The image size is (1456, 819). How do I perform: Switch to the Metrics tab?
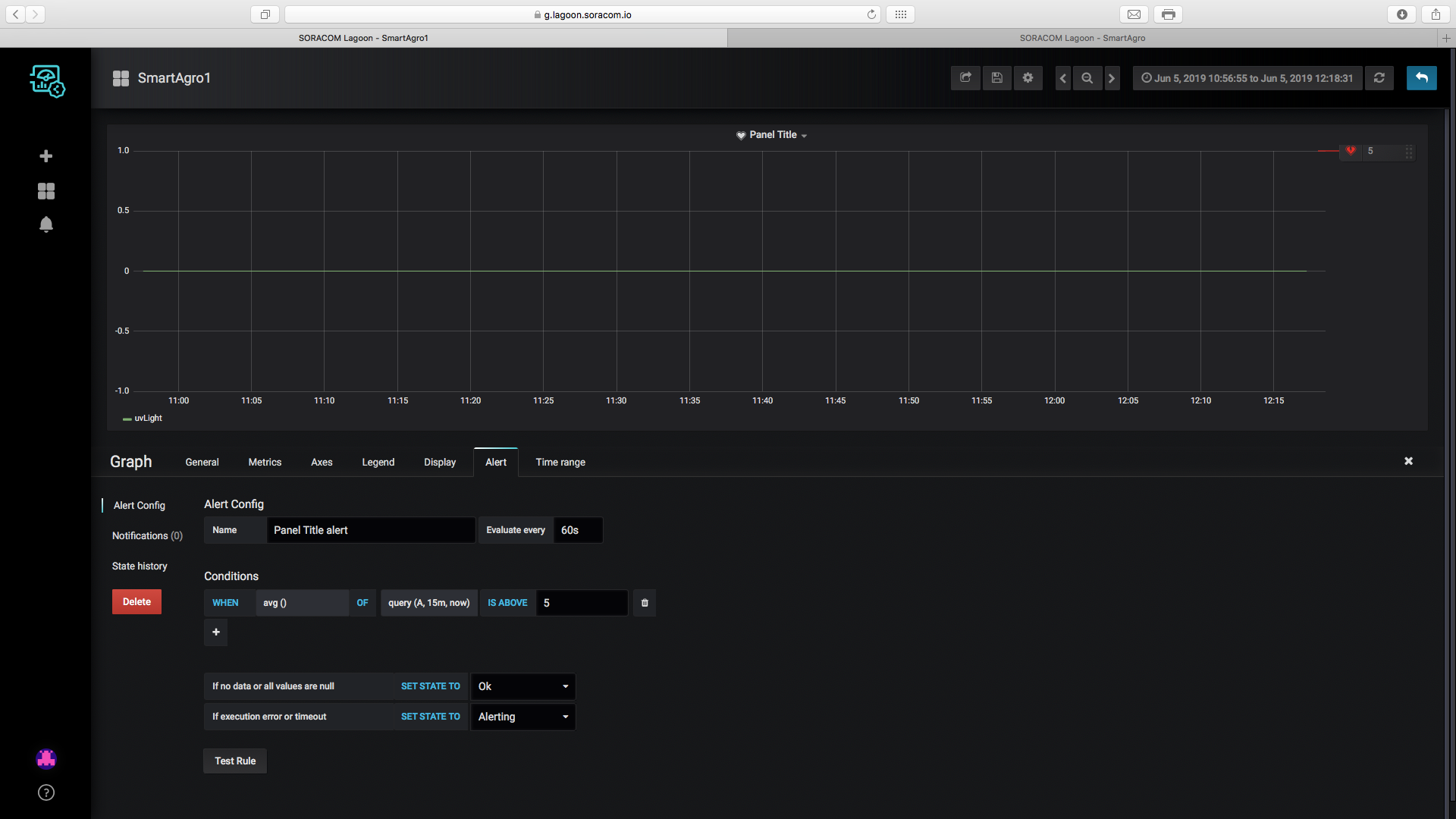265,462
